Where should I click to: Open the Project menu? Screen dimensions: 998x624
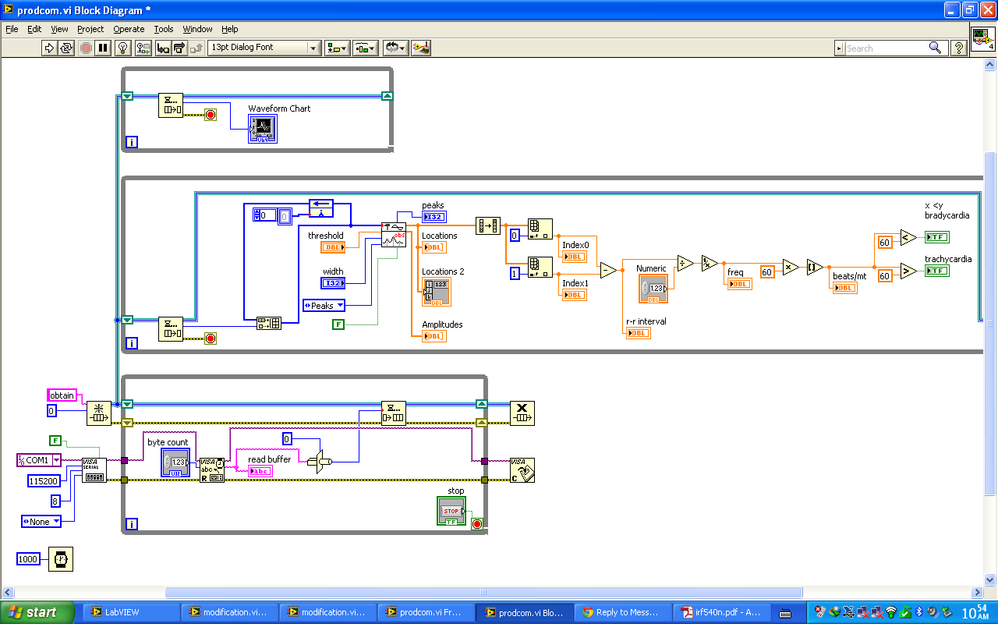(x=90, y=29)
